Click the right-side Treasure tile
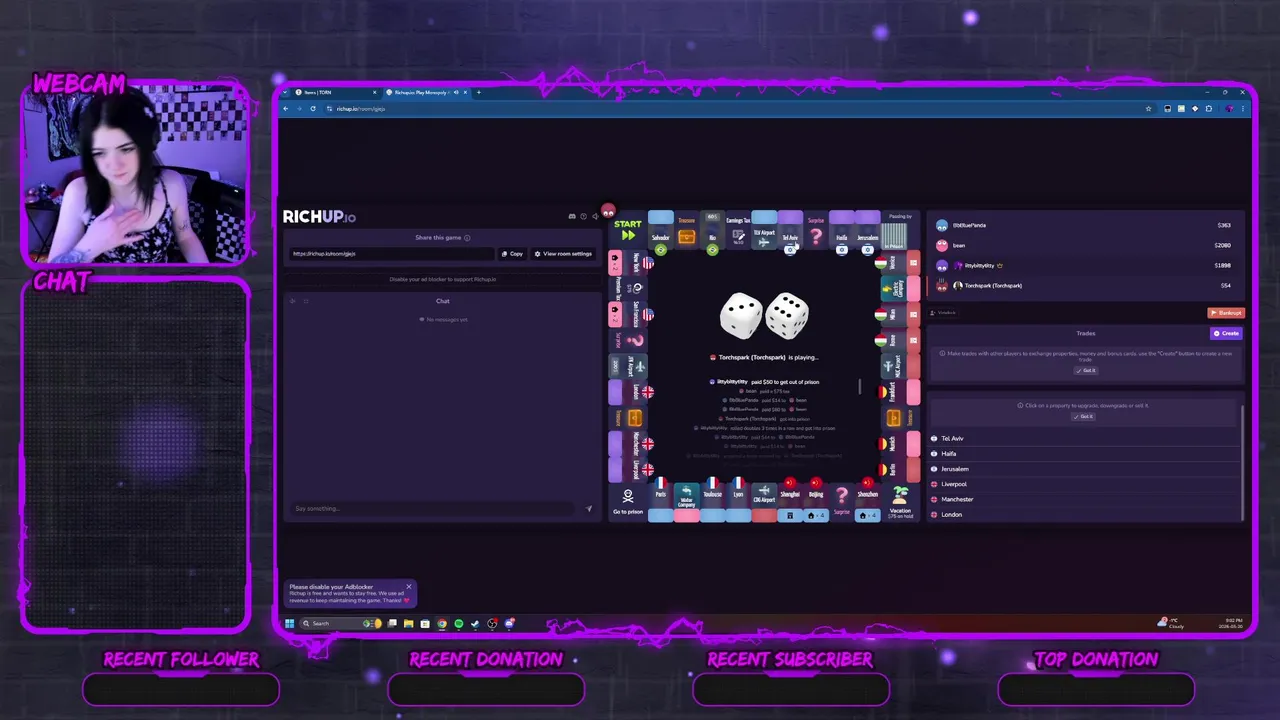This screenshot has width=1280, height=720. coord(900,418)
